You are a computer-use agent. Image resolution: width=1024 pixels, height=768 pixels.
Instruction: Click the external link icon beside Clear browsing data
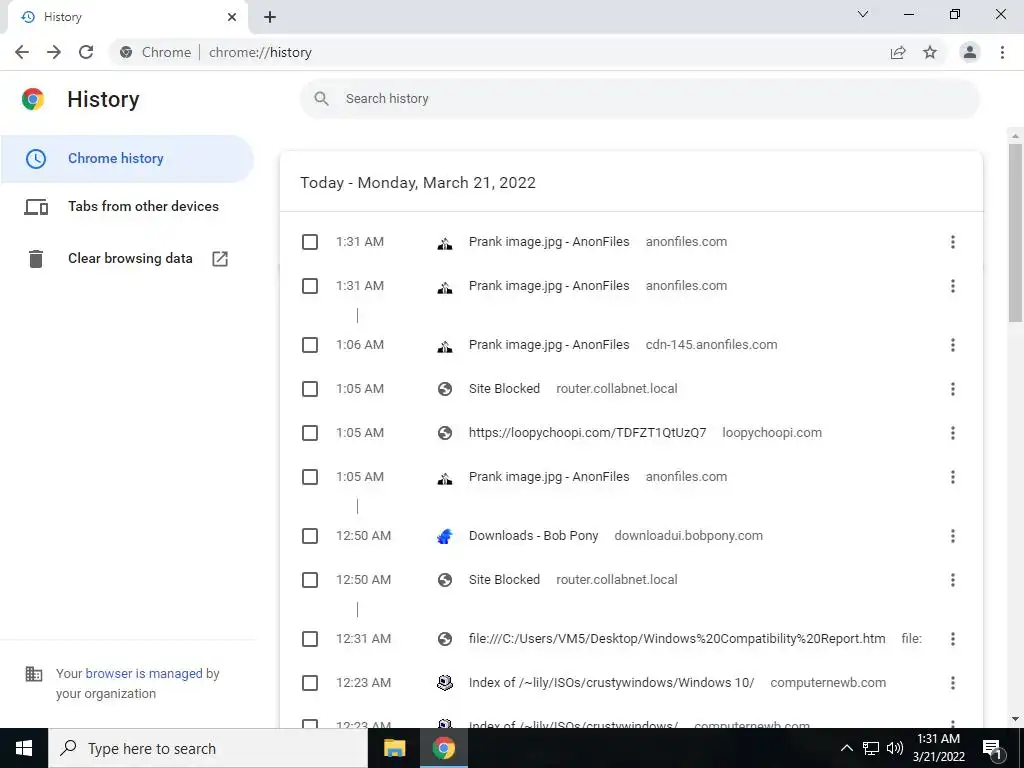pyautogui.click(x=220, y=259)
